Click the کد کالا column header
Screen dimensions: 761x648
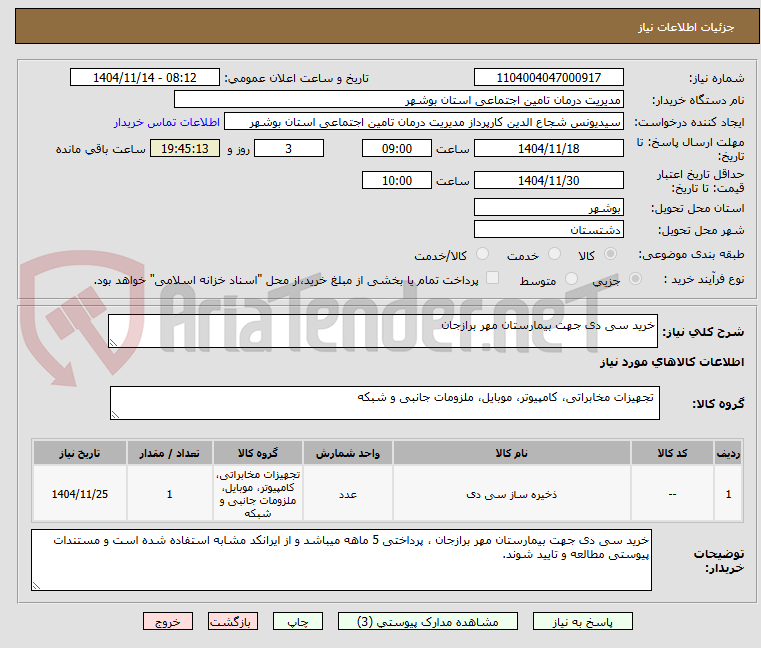[672, 453]
